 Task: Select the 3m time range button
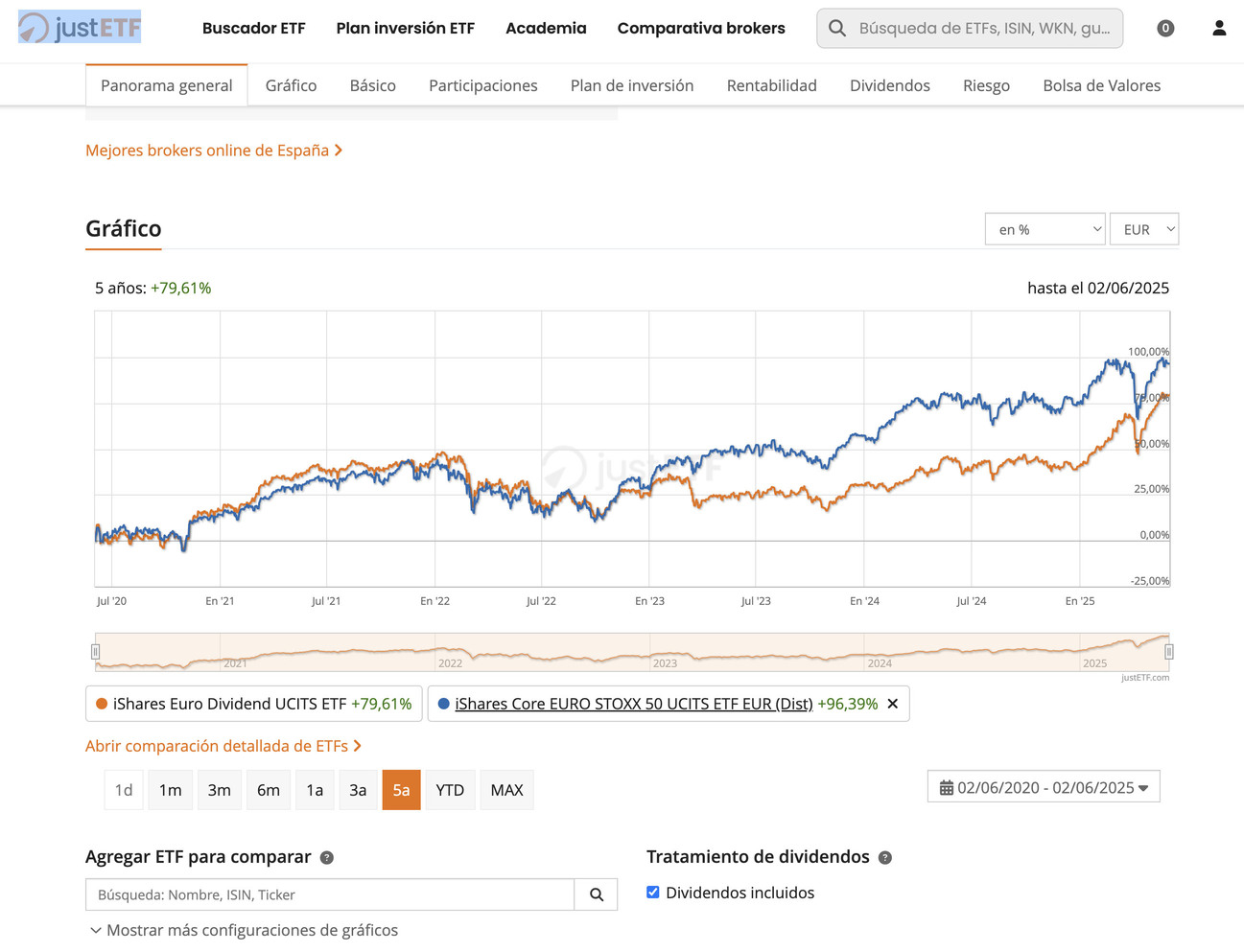click(x=220, y=790)
